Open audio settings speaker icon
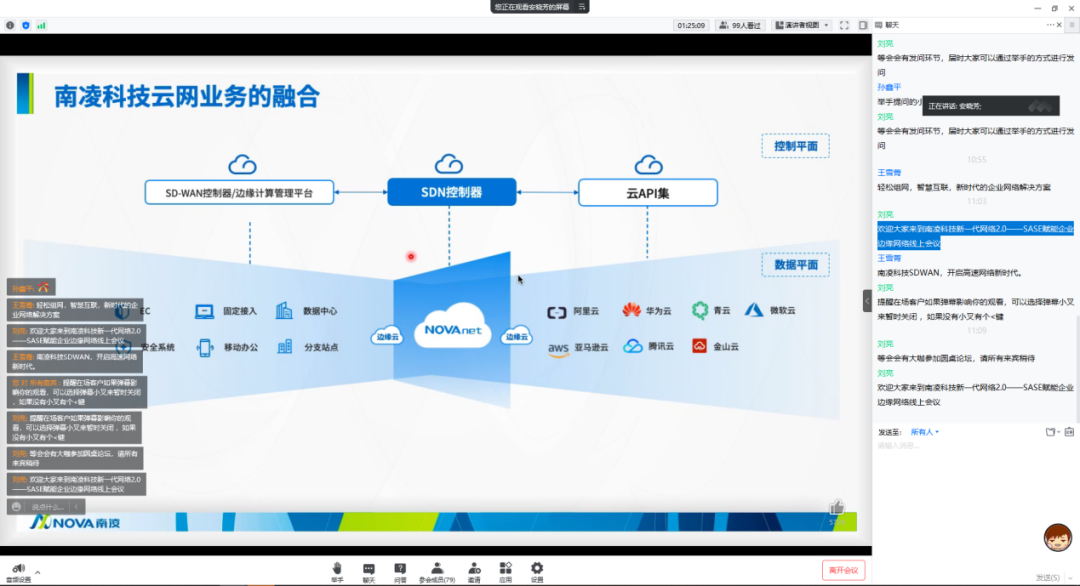 click(18, 569)
